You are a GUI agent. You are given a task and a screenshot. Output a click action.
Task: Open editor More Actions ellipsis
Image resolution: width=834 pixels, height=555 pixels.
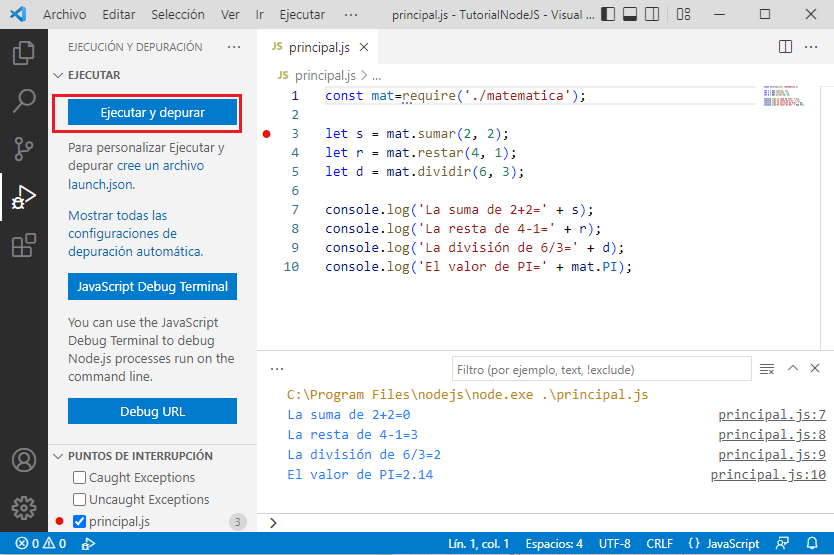pyautogui.click(x=811, y=47)
